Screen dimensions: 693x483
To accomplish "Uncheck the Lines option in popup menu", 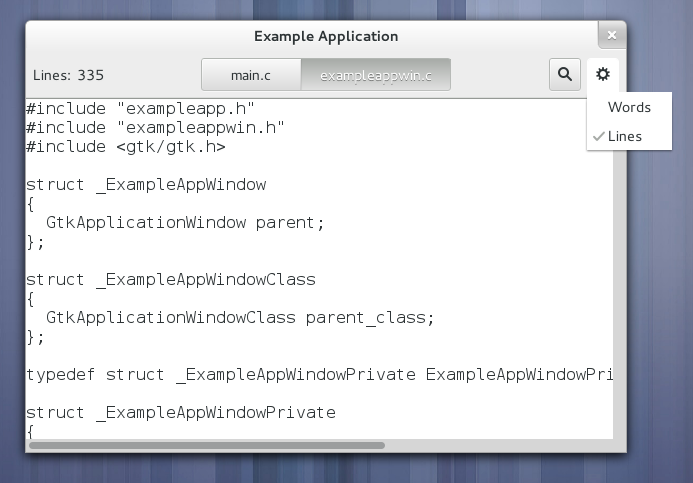I will pos(624,136).
